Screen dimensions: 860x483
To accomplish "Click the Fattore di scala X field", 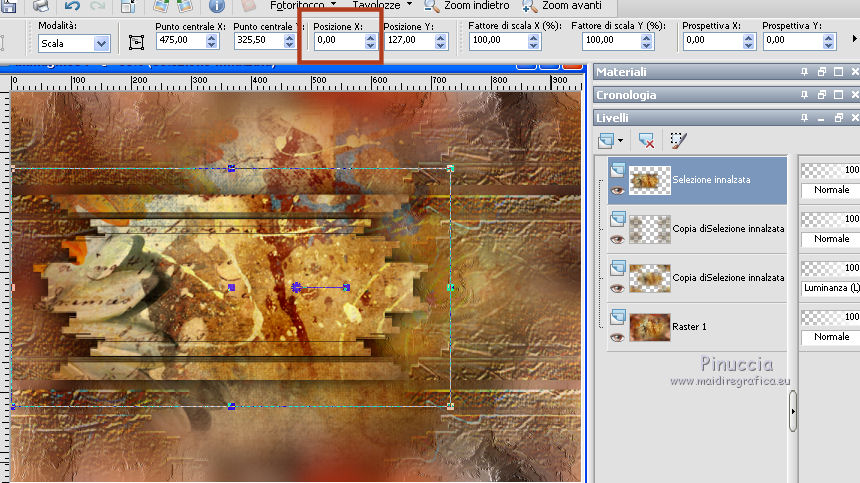I will pyautogui.click(x=498, y=41).
